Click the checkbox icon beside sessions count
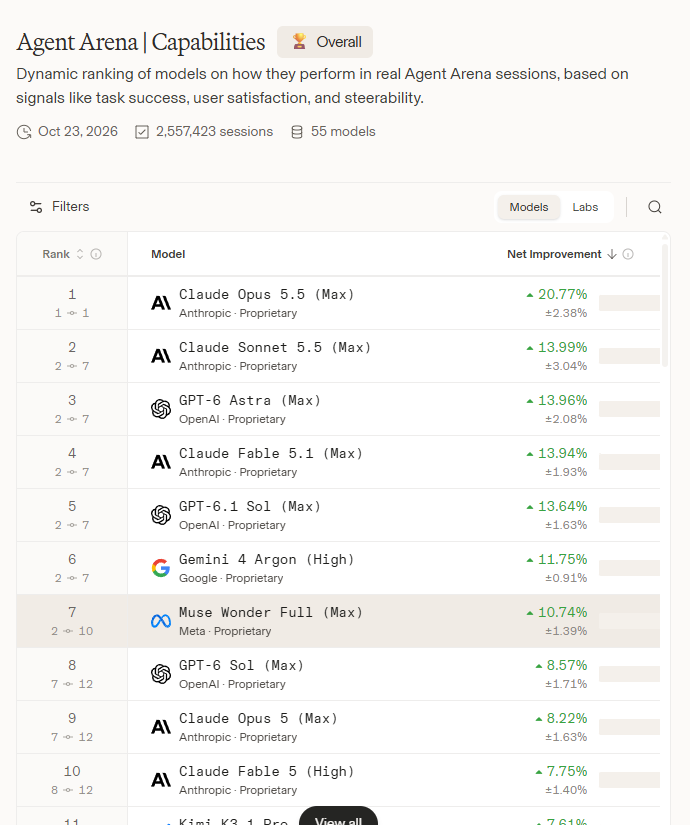This screenshot has width=690, height=825. point(142,132)
